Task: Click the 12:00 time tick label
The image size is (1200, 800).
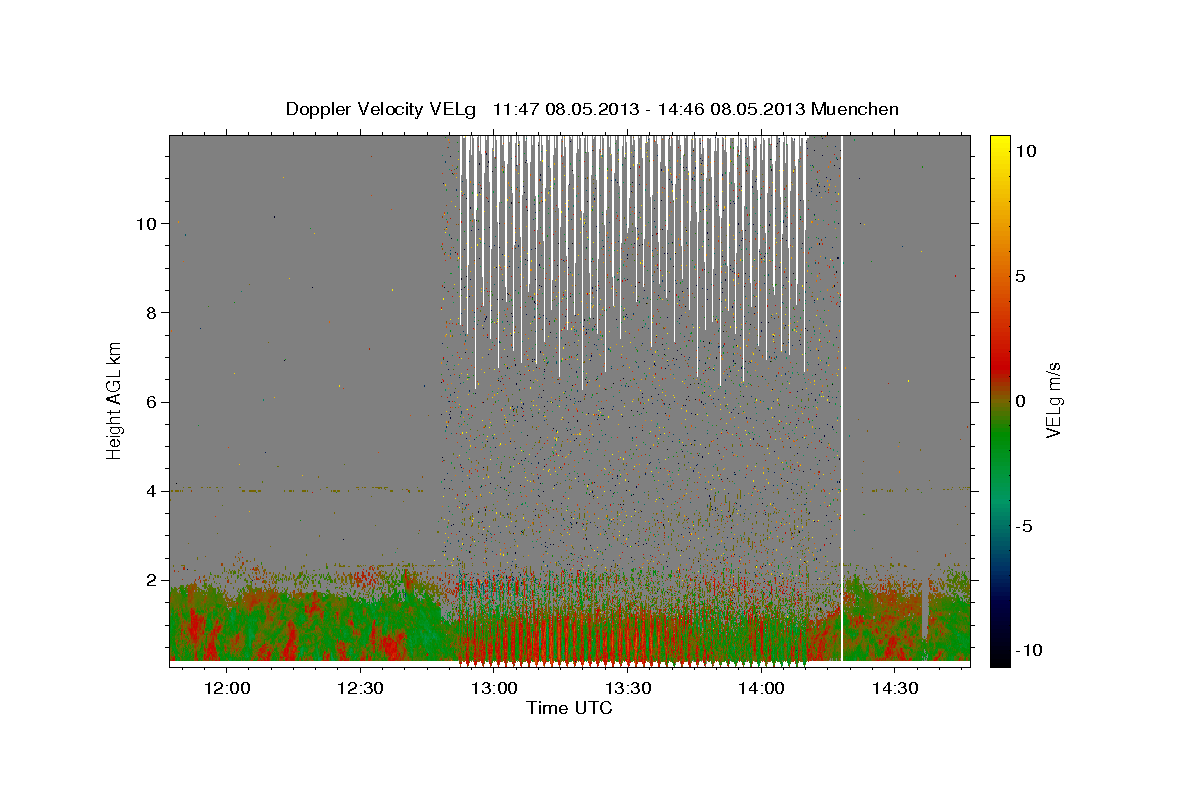Action: pos(227,688)
